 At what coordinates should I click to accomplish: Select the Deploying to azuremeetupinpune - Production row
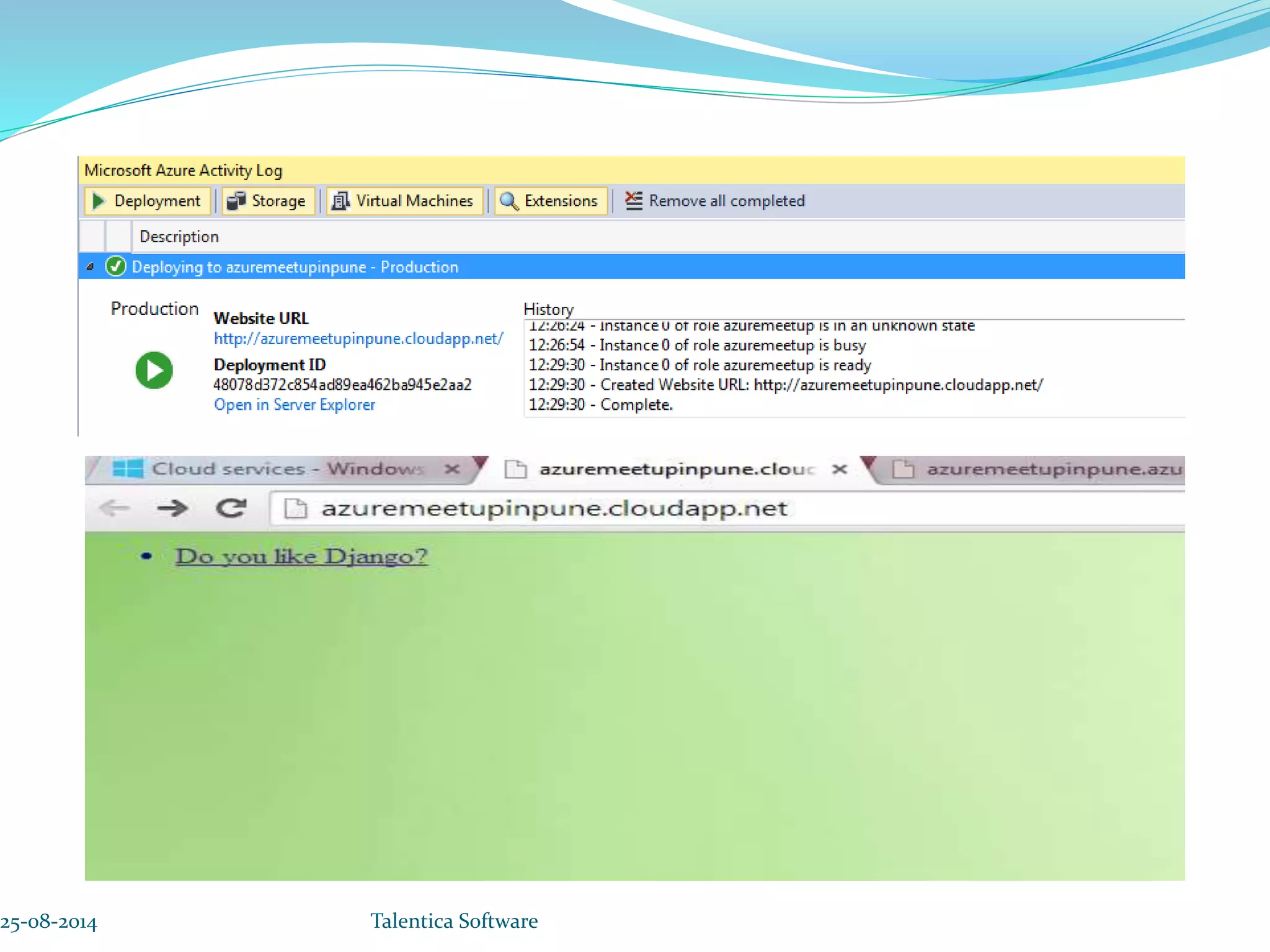click(631, 267)
